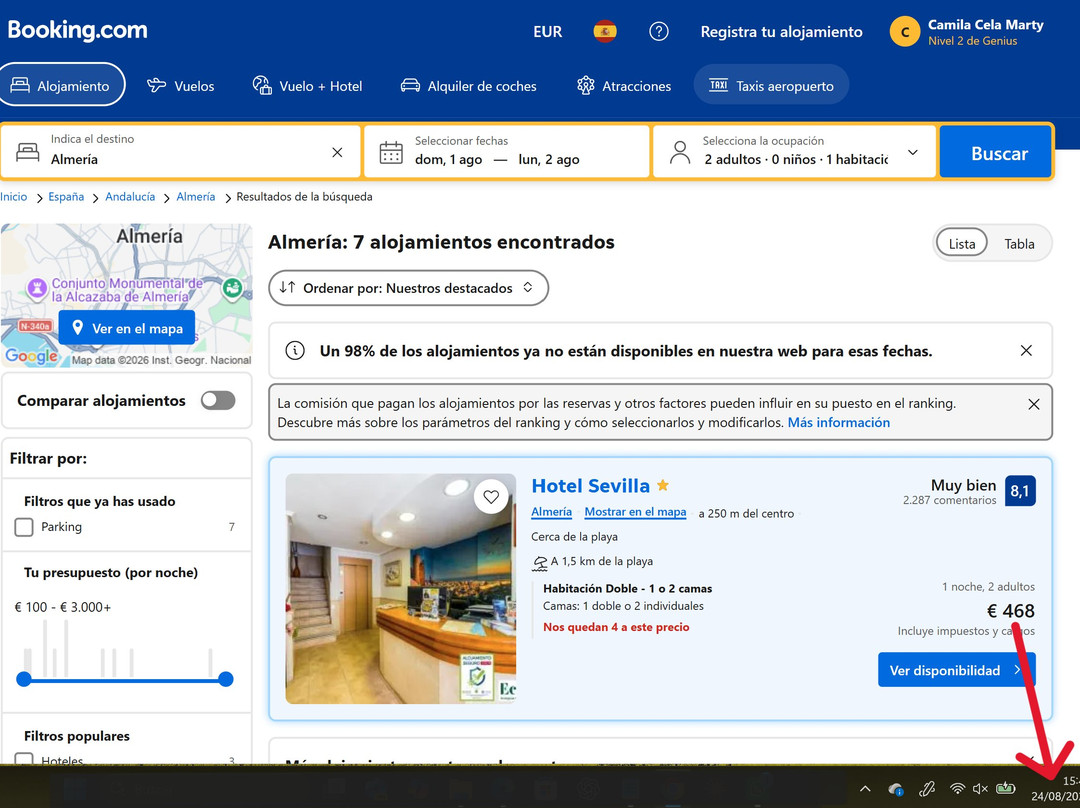Click the beach distance umbrella icon
Viewport: 1080px width, 808px height.
pos(540,563)
